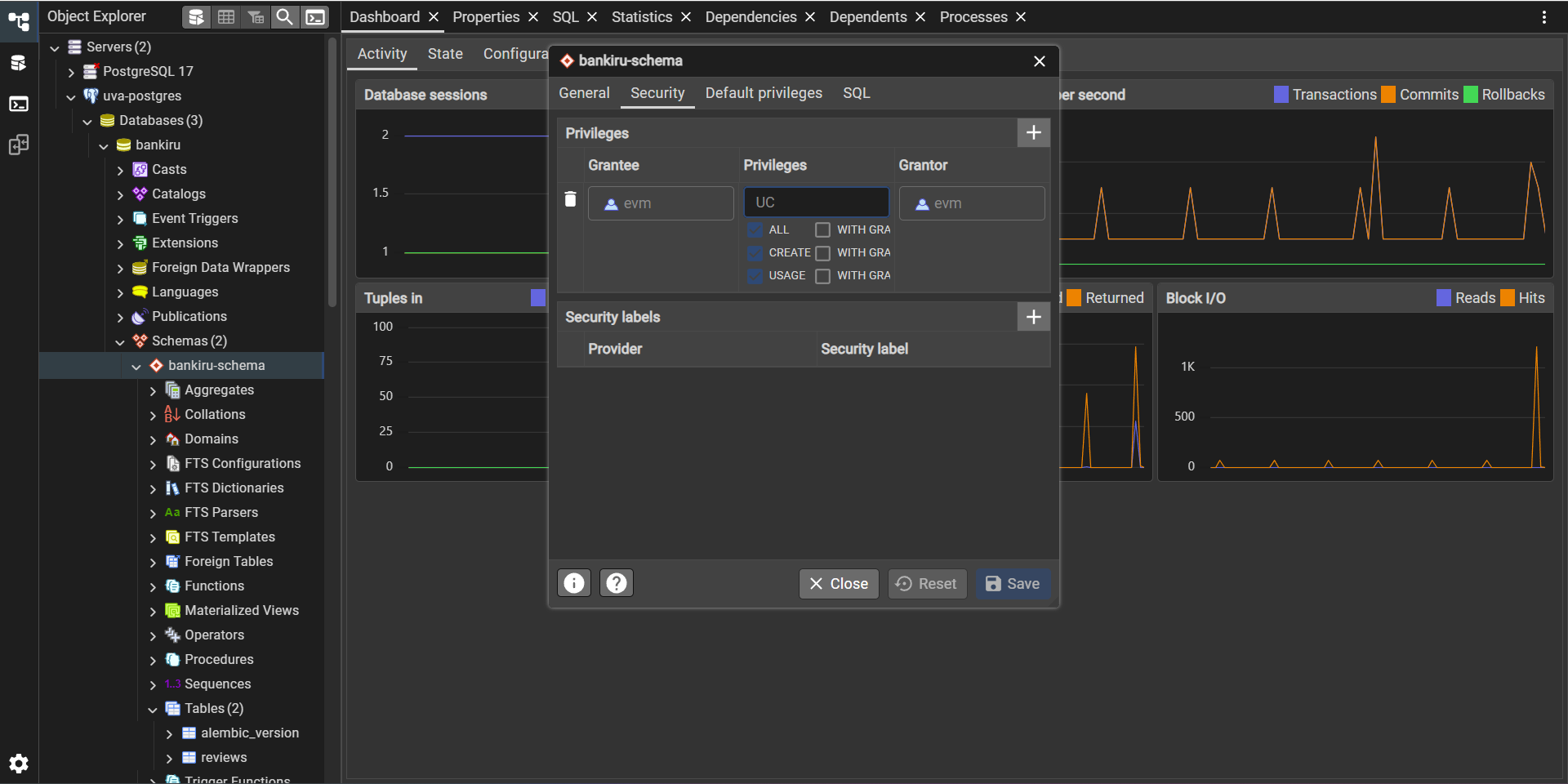The image size is (1568, 784).
Task: Toggle the ALL privilege checkbox
Action: [x=755, y=230]
